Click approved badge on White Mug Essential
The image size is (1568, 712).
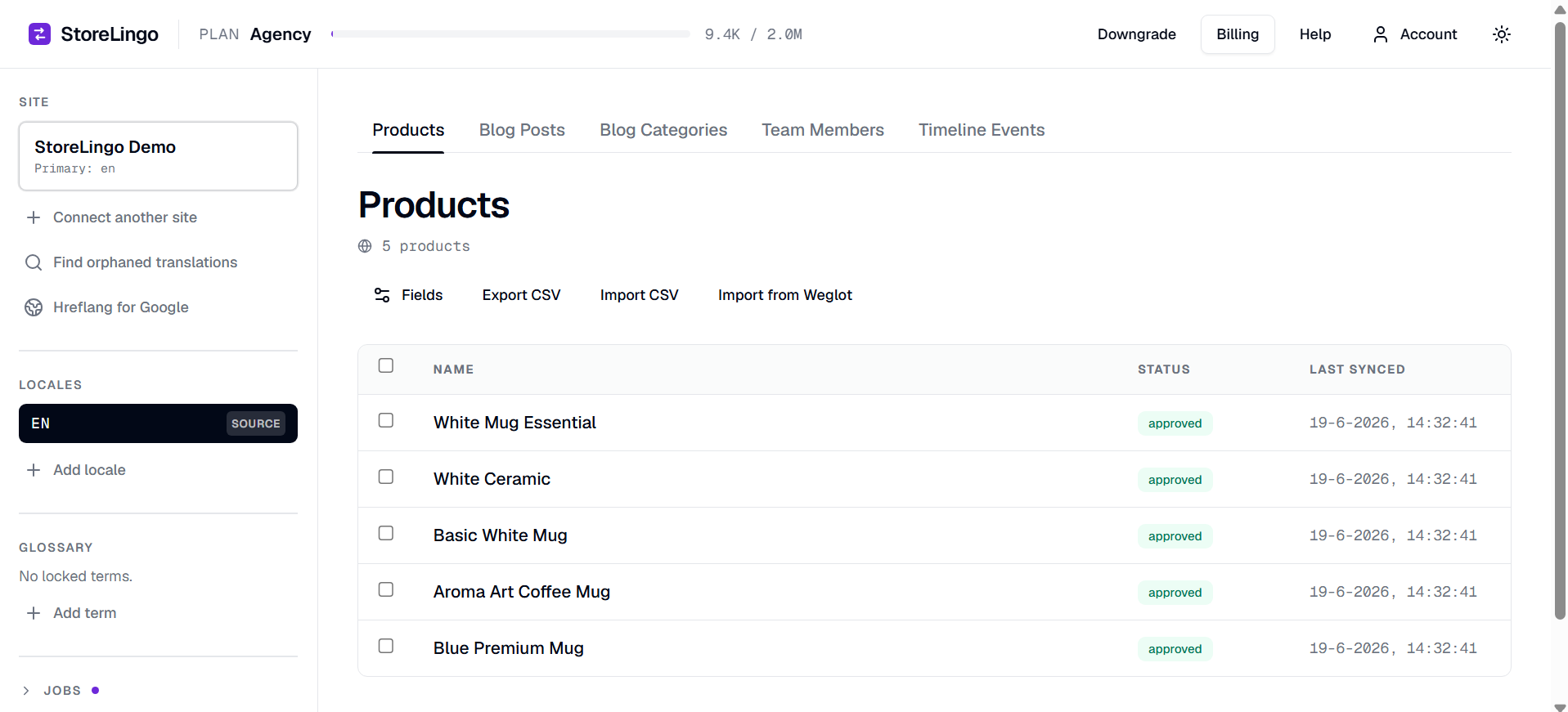tap(1175, 423)
